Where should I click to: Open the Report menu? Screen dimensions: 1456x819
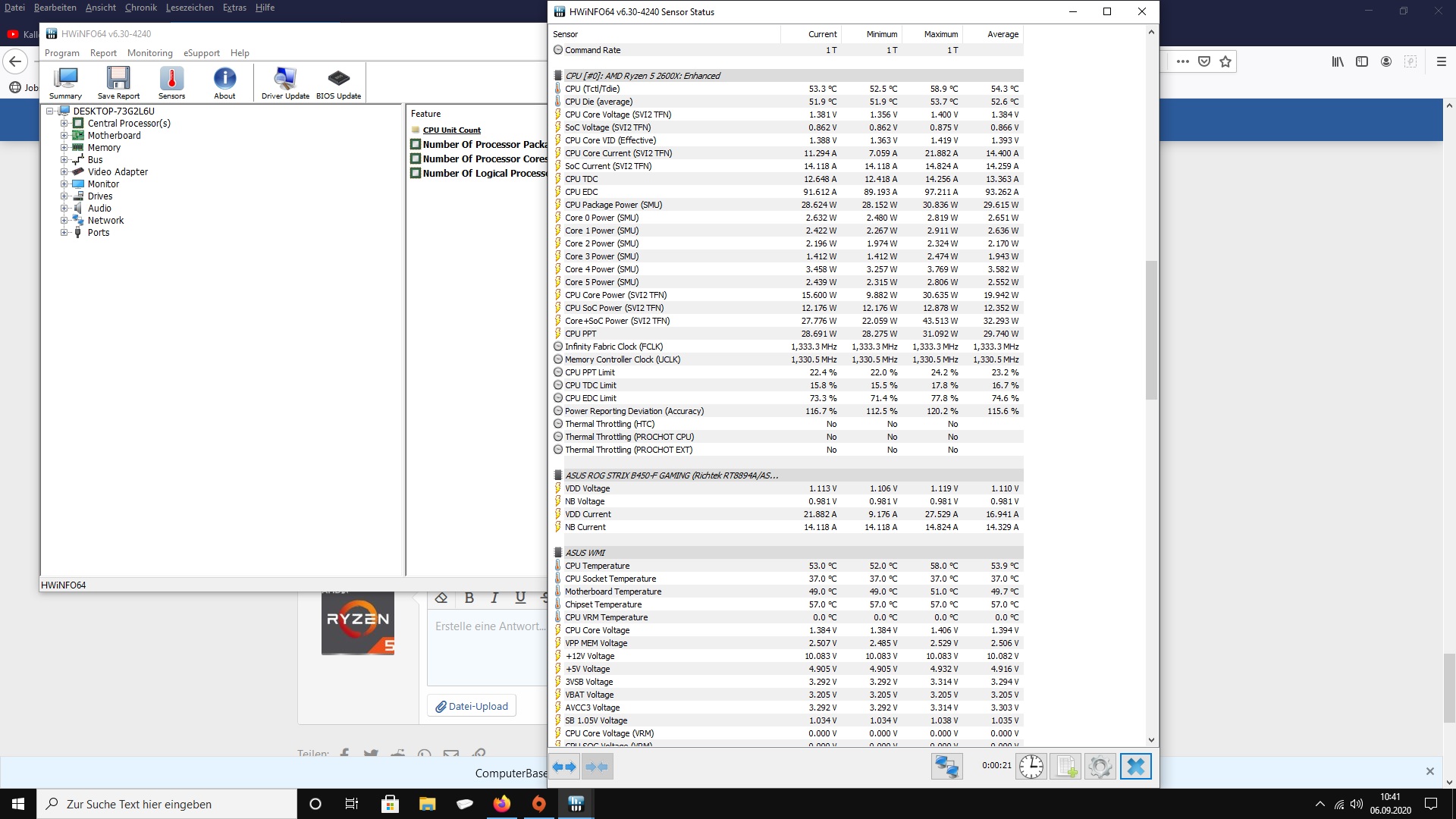pyautogui.click(x=103, y=53)
